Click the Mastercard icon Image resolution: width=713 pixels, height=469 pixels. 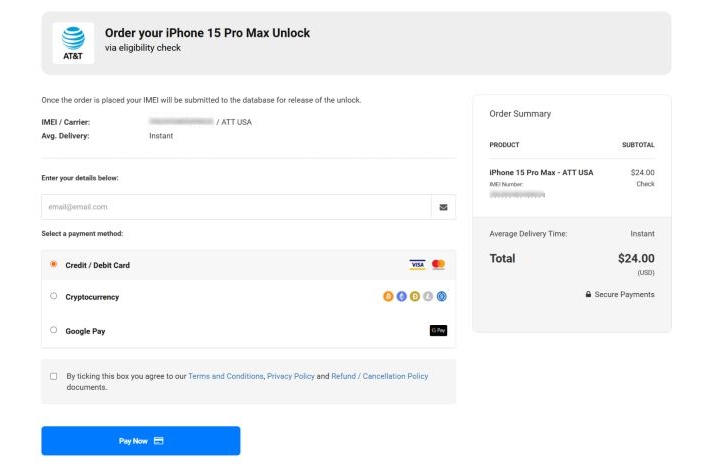click(x=438, y=265)
